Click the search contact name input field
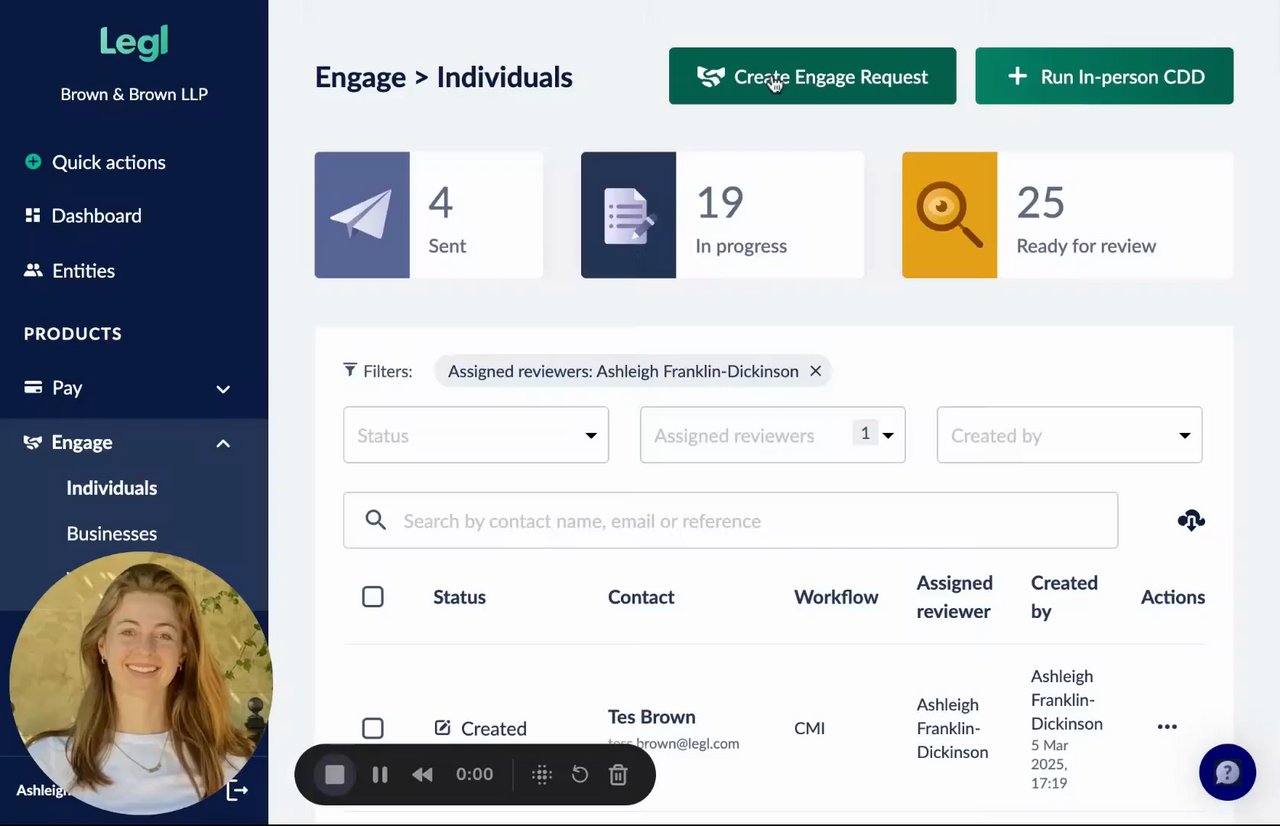The height and width of the screenshot is (826, 1280). (730, 520)
